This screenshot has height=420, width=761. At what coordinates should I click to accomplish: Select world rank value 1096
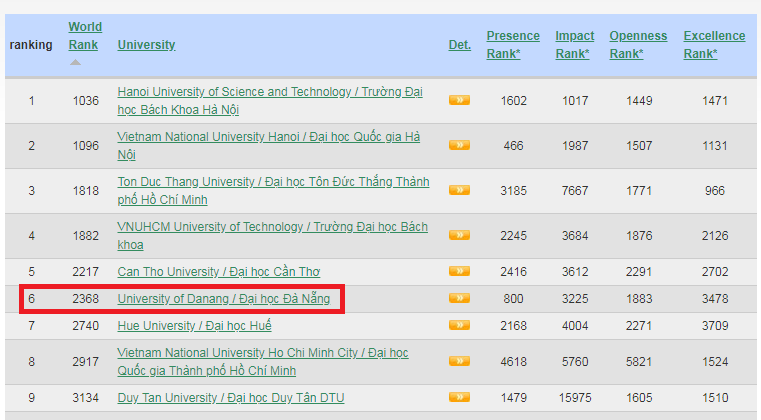click(x=85, y=146)
